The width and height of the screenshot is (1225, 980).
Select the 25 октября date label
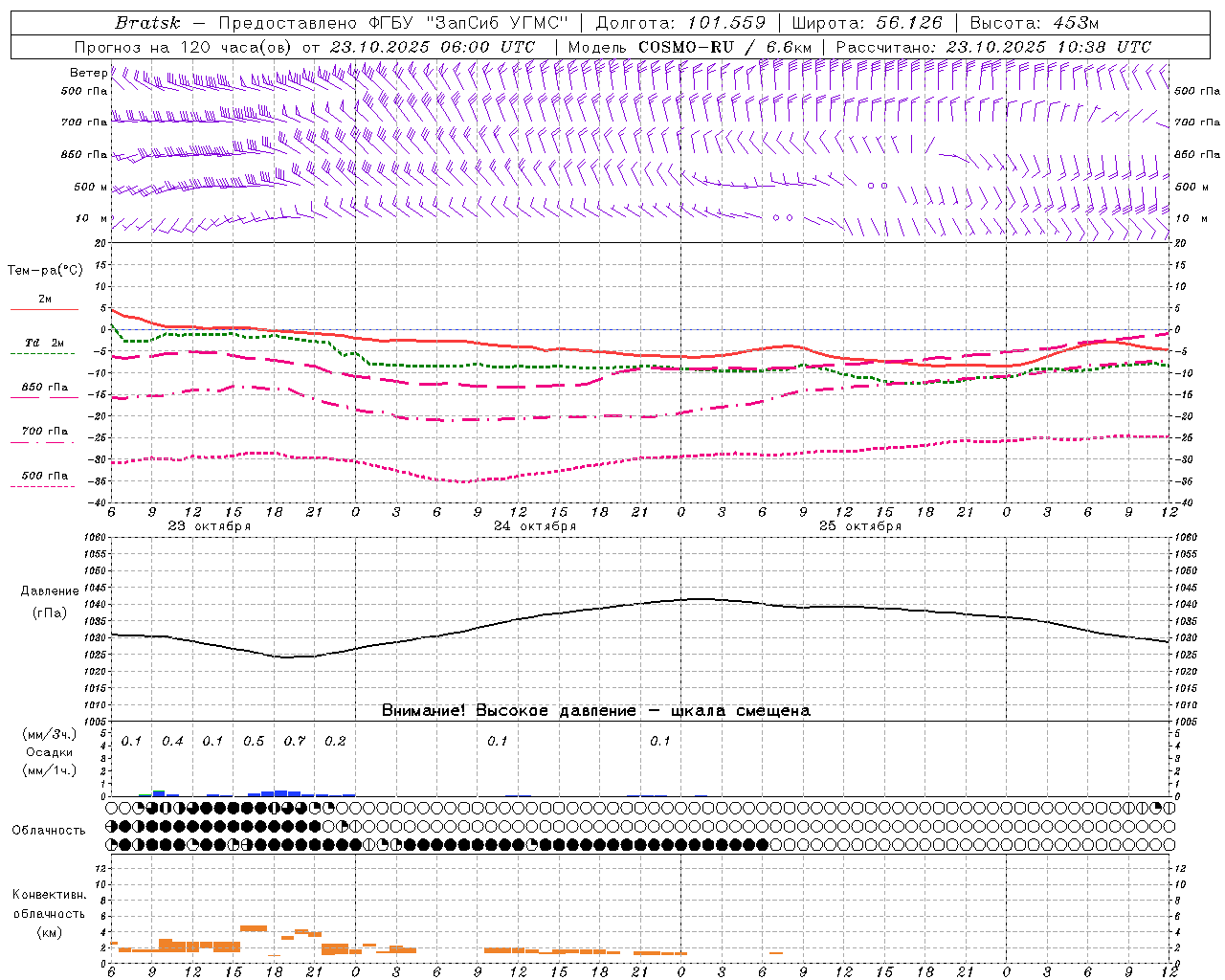(x=860, y=526)
